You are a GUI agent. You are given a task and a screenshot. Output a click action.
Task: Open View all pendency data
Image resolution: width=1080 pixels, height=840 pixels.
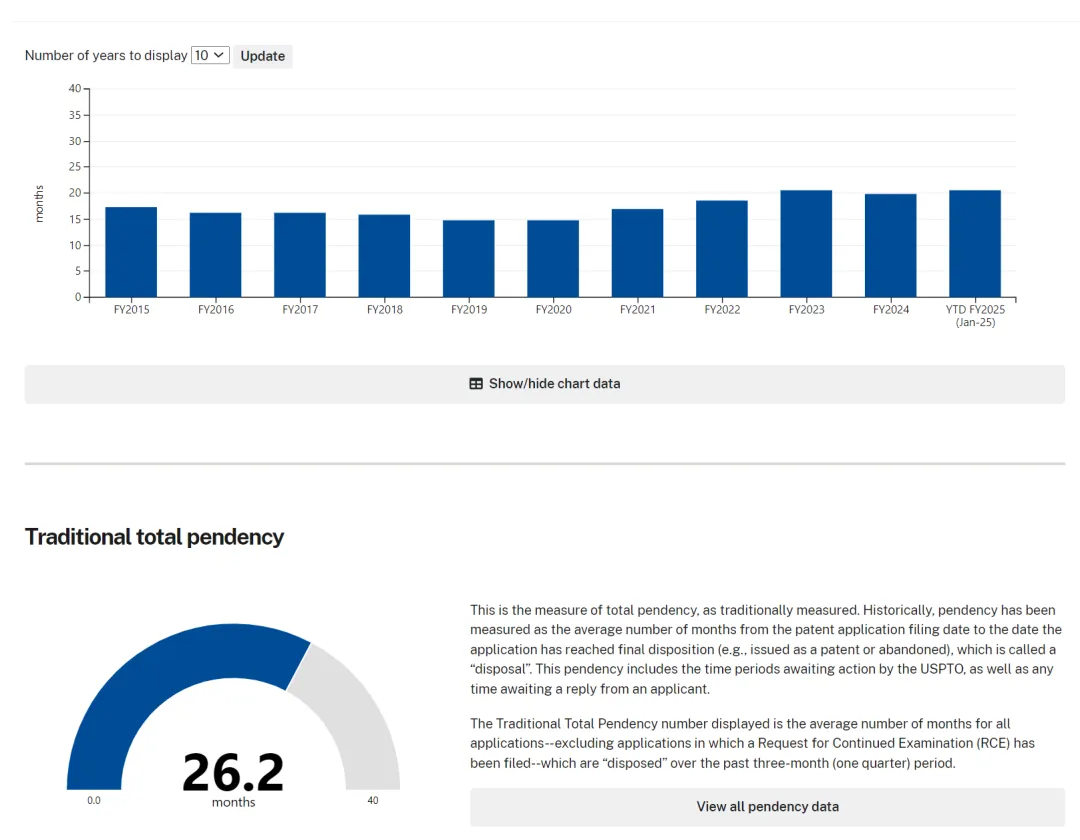click(767, 807)
